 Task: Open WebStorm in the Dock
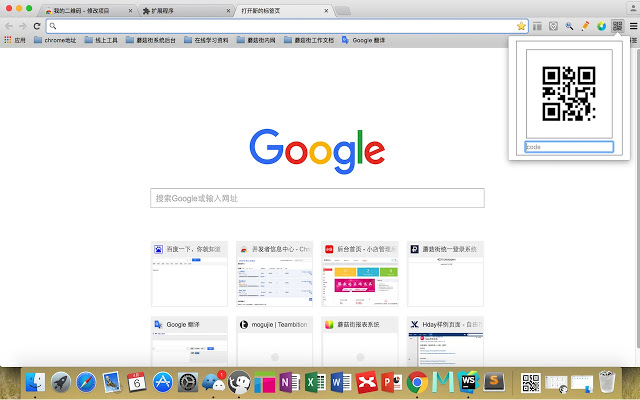468,382
